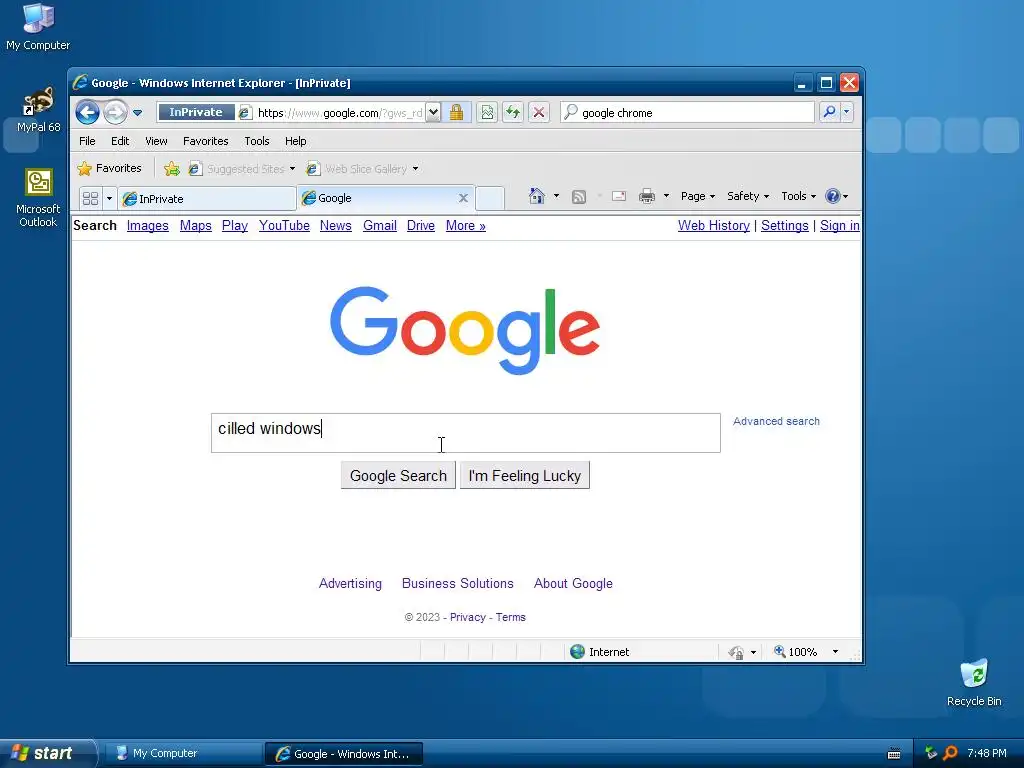The image size is (1024, 768).
Task: Switch to the InPrivate tab
Action: pyautogui.click(x=207, y=199)
